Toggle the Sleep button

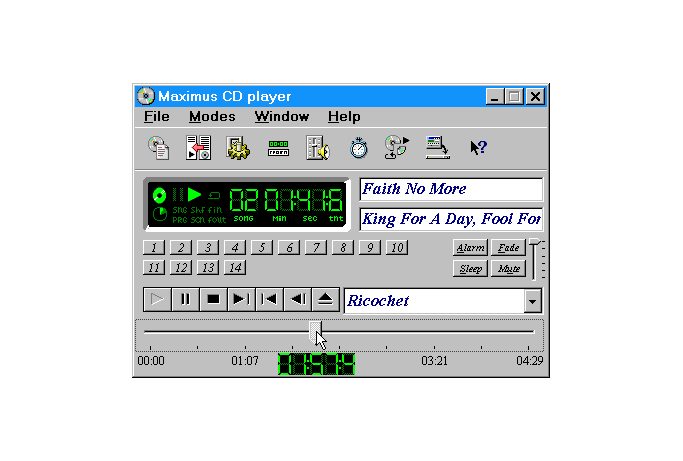coord(470,268)
